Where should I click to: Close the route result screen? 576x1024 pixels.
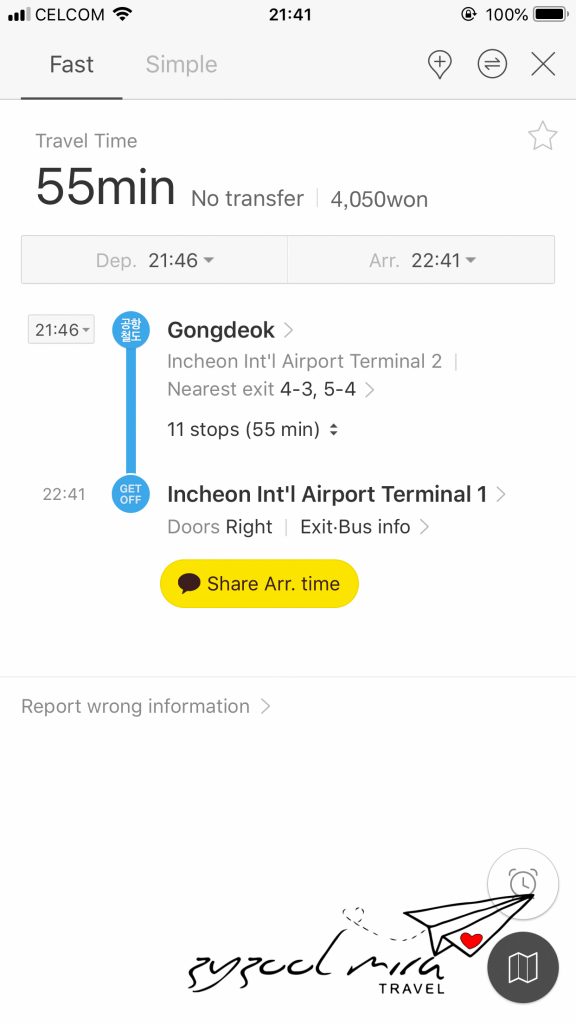tap(543, 65)
